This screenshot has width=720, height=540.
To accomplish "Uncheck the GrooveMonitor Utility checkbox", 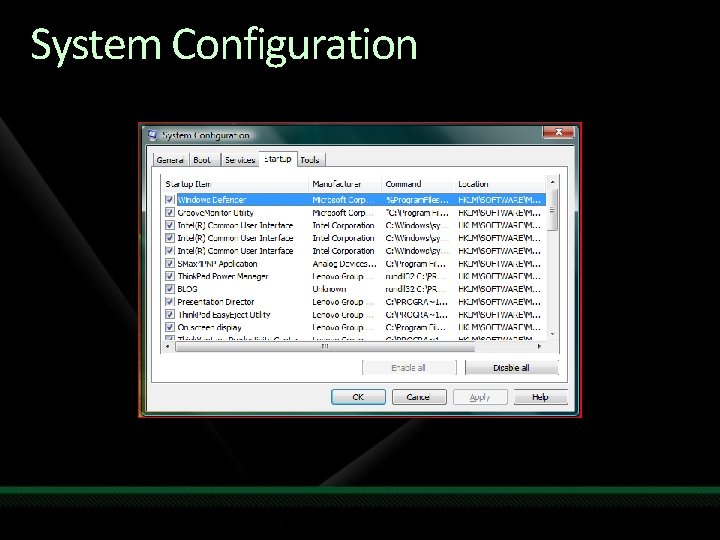I will tap(169, 213).
